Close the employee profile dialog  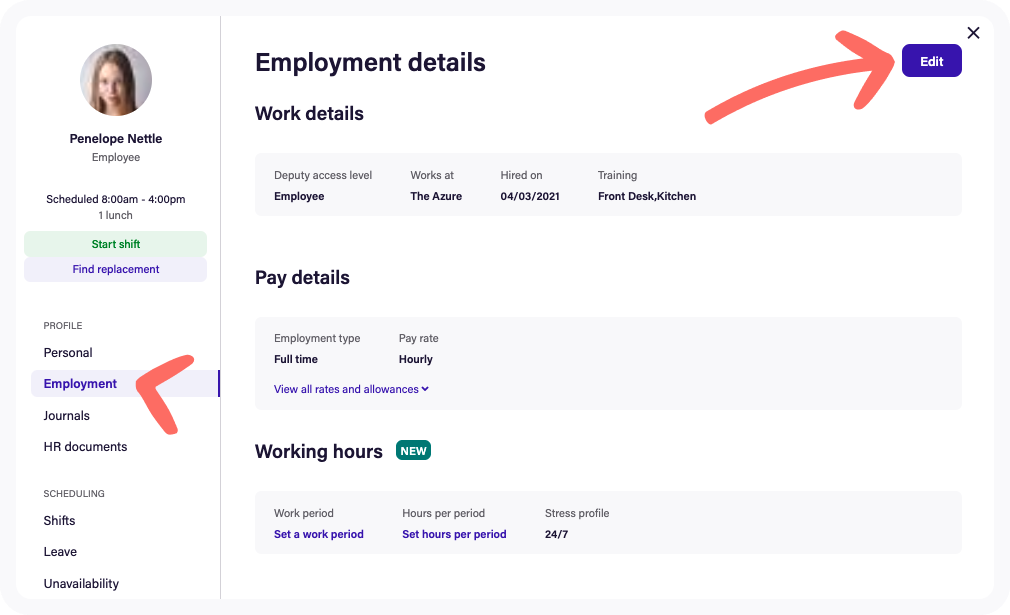pyautogui.click(x=973, y=33)
